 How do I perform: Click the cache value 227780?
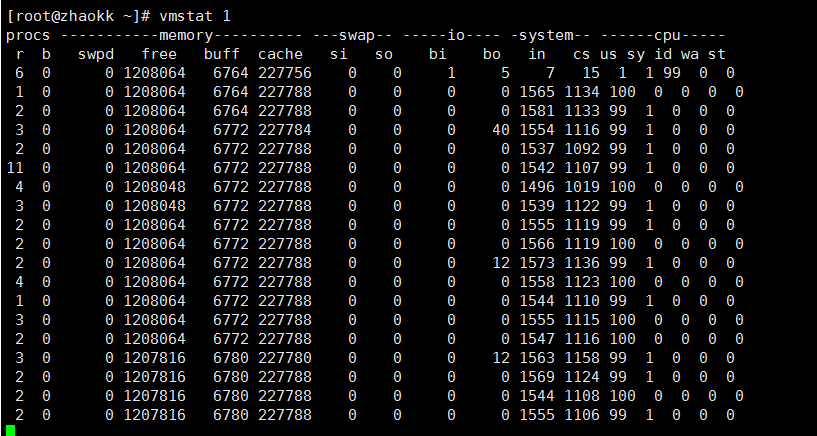point(285,358)
